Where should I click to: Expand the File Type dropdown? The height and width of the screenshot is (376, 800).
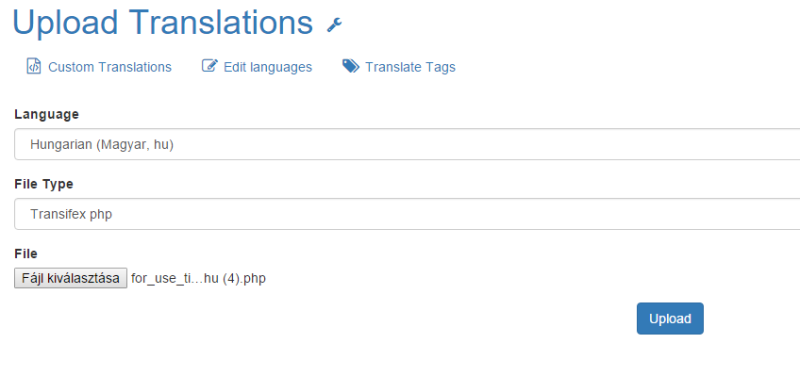407,214
